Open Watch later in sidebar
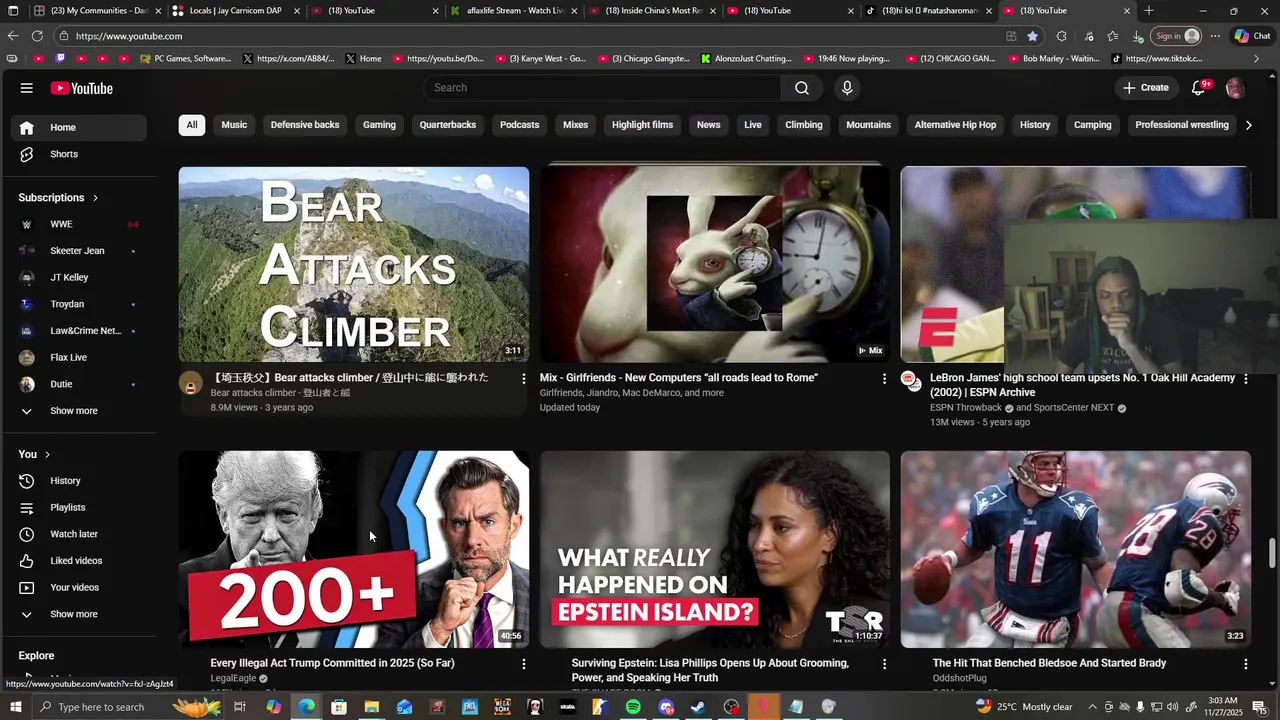 (78, 534)
